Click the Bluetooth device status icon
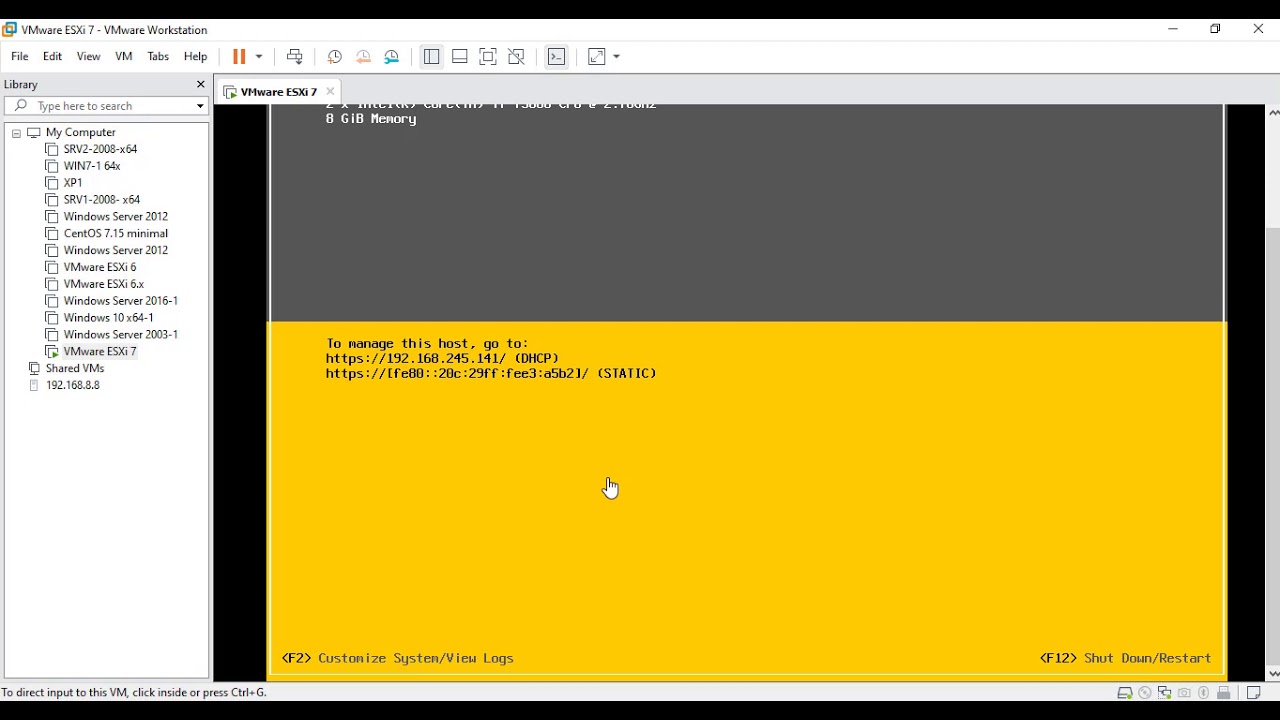Screen dimensions: 1280x720 coord(1204,693)
